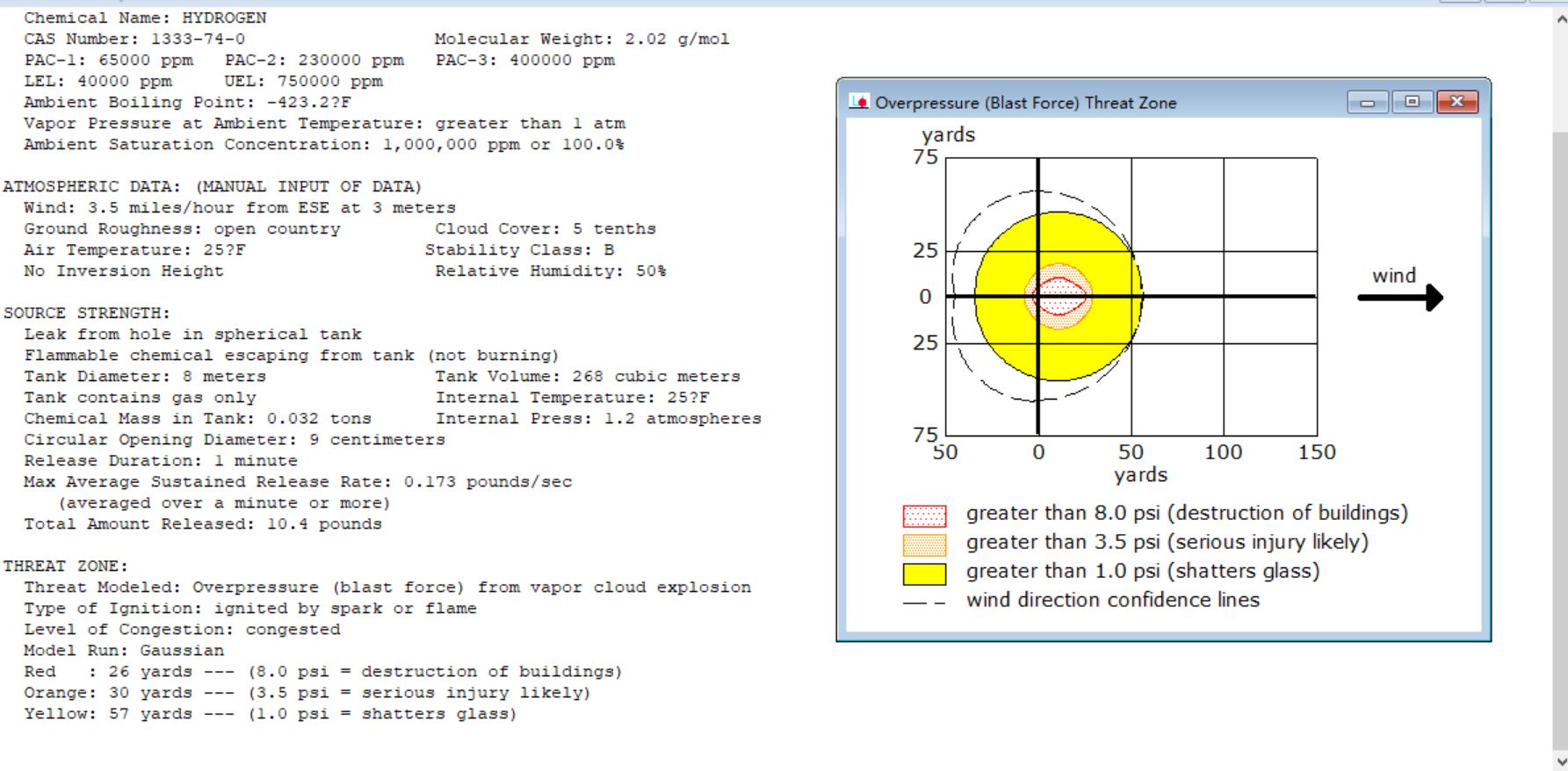Click the "Ambient Saturation Concentration" line
Viewport: 1568px width, 771px height.
[x=324, y=144]
